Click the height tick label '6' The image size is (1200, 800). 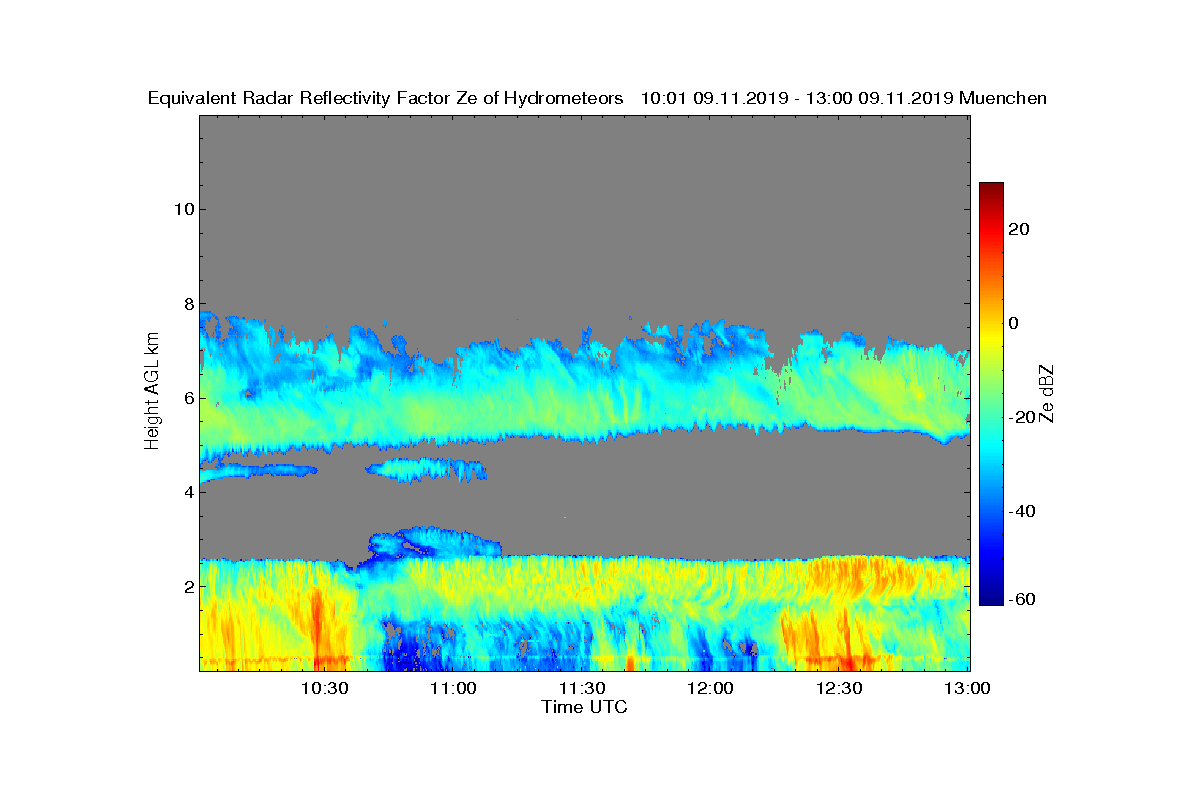point(187,398)
